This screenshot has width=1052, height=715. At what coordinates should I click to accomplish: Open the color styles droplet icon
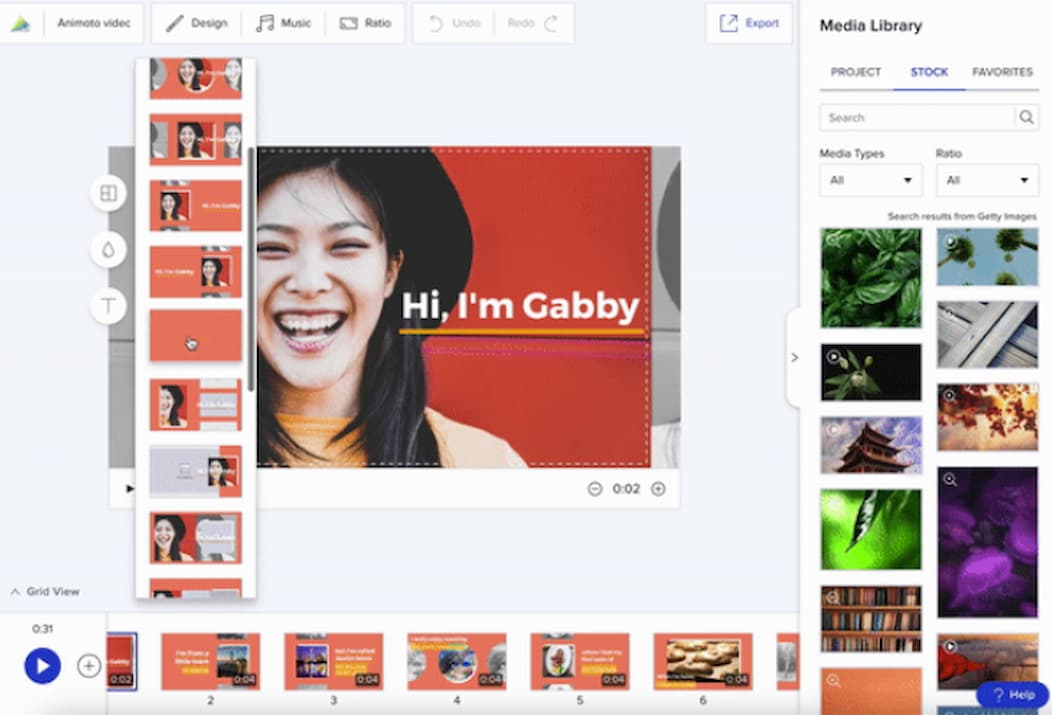point(108,250)
